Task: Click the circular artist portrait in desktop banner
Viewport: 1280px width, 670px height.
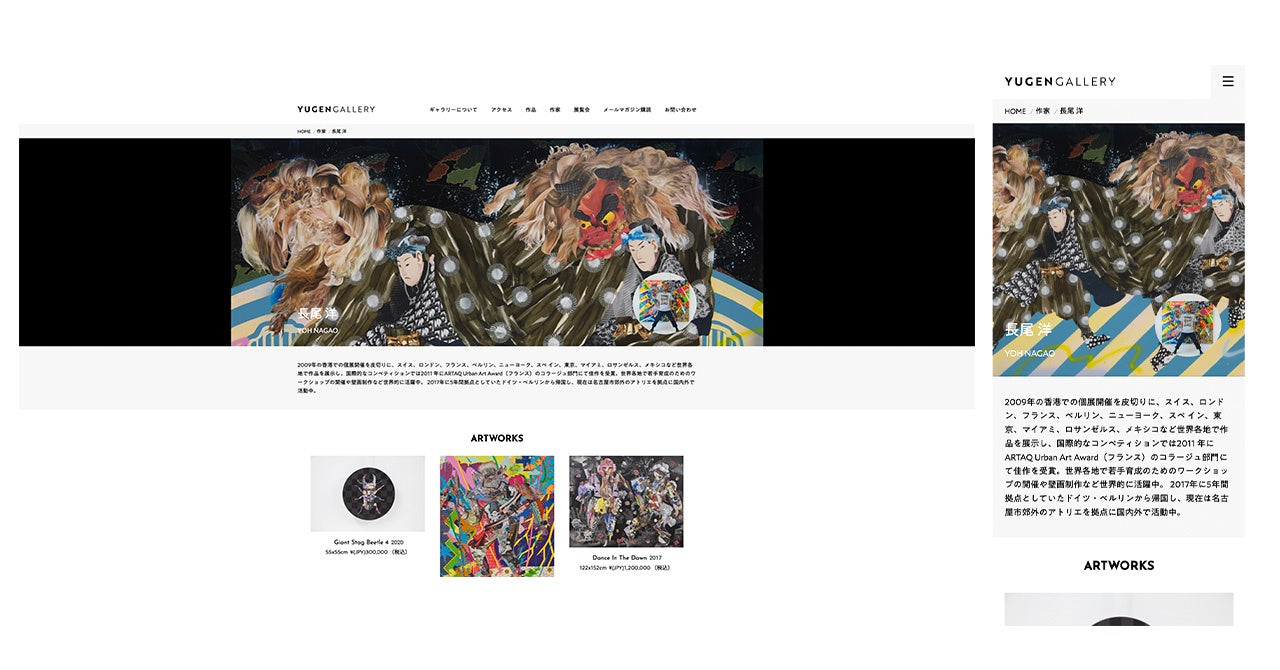Action: (663, 303)
